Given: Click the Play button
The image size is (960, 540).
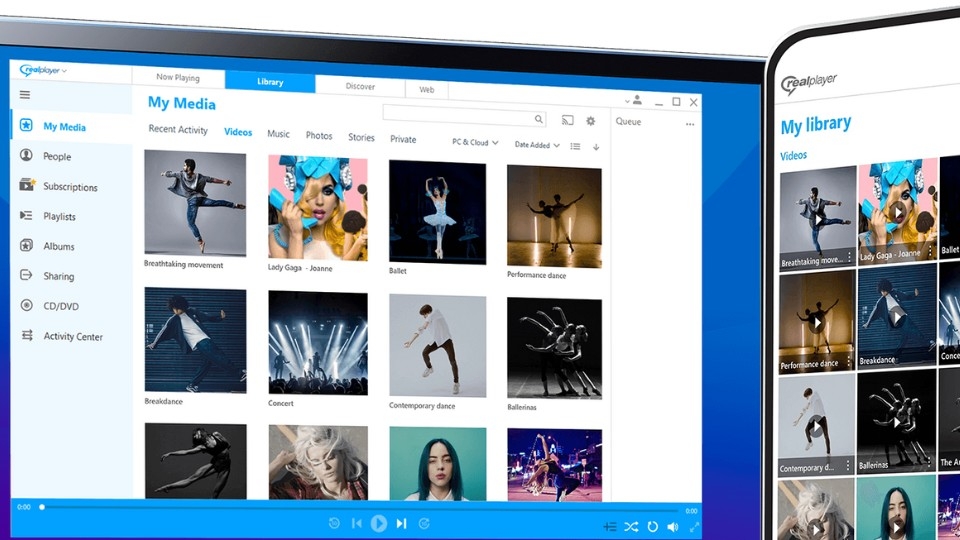Looking at the screenshot, I should coord(379,523).
